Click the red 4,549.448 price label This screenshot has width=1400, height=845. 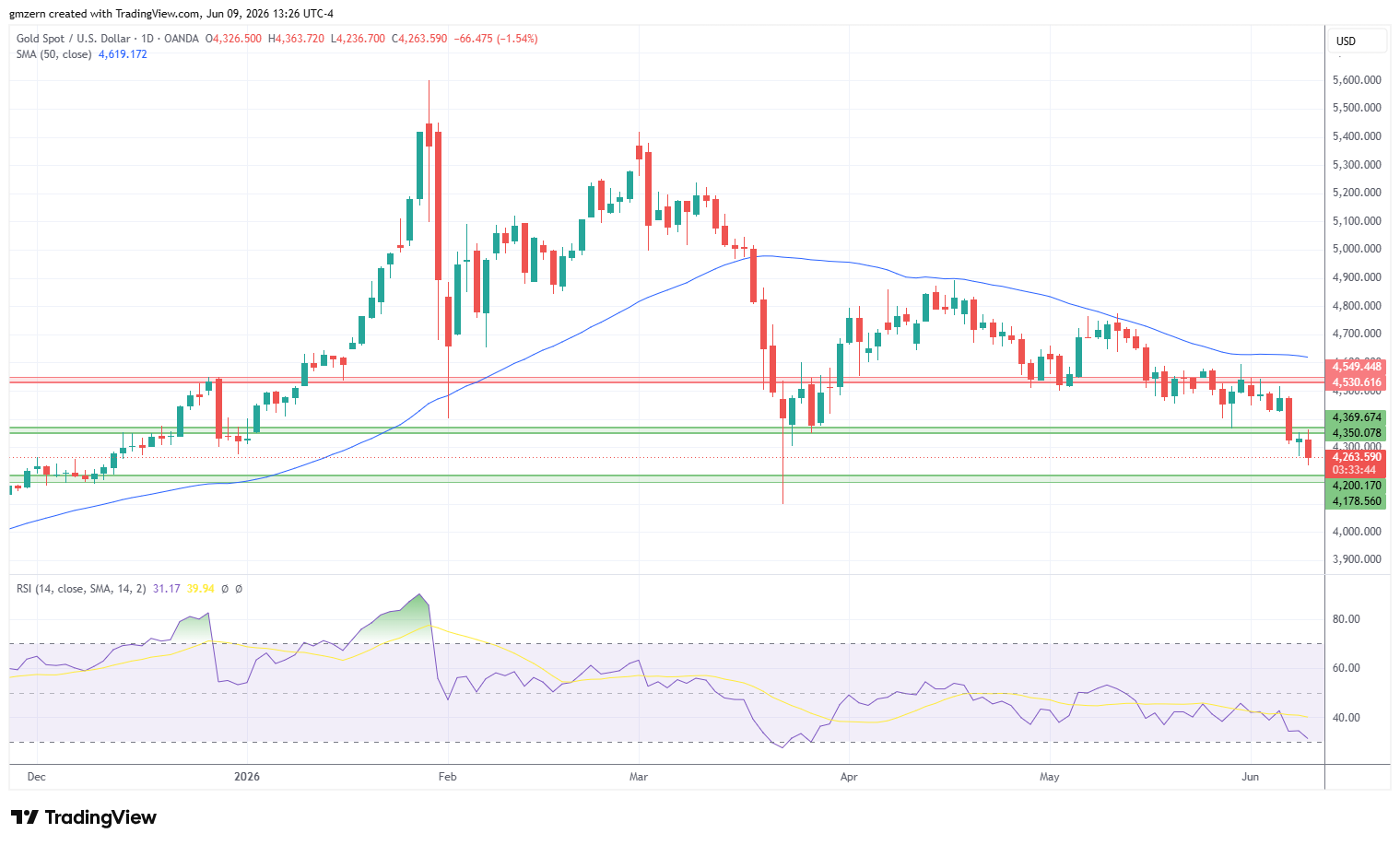pyautogui.click(x=1357, y=367)
